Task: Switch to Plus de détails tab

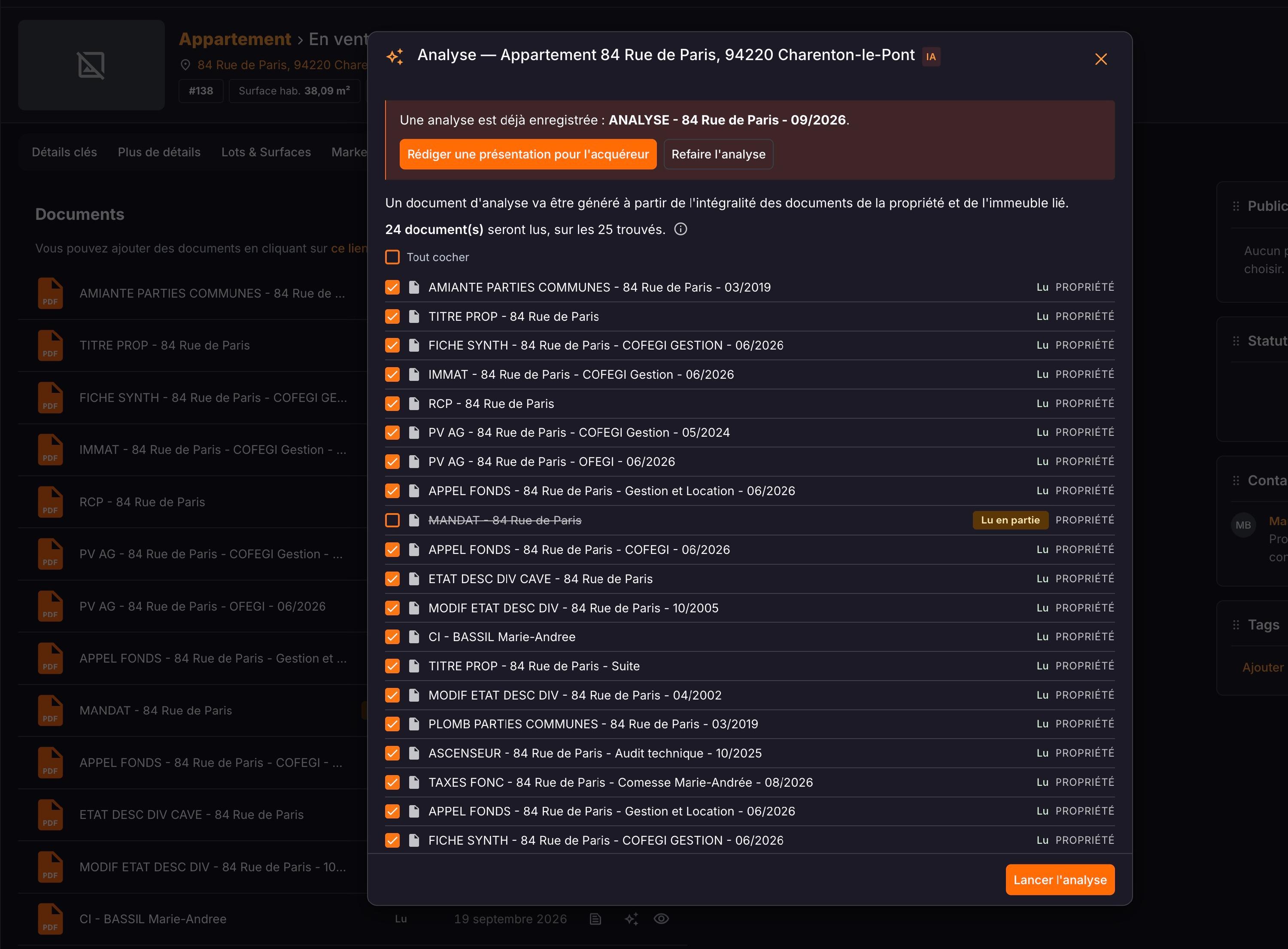Action: [x=159, y=152]
